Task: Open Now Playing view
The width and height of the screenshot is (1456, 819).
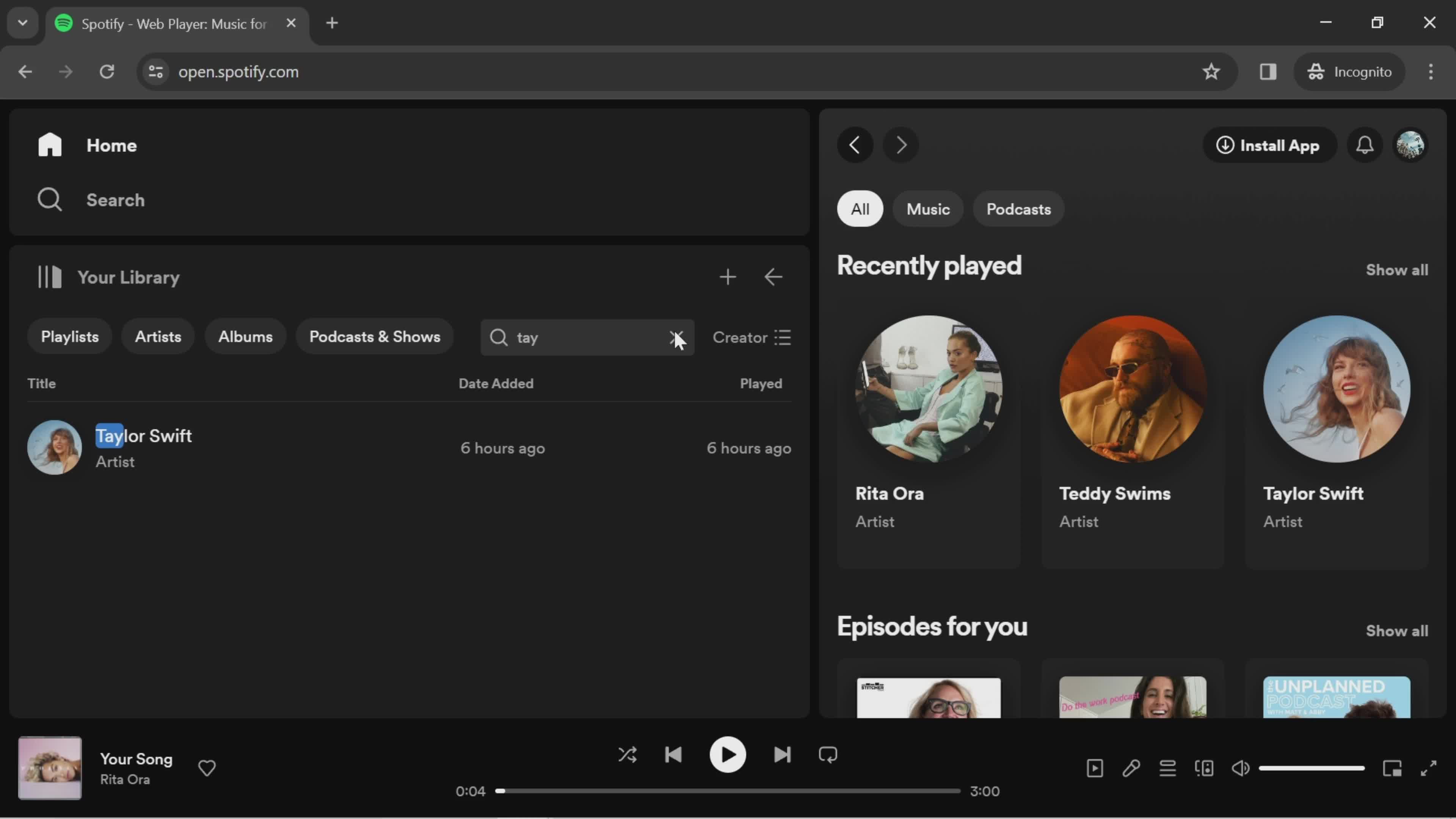Action: click(1095, 768)
